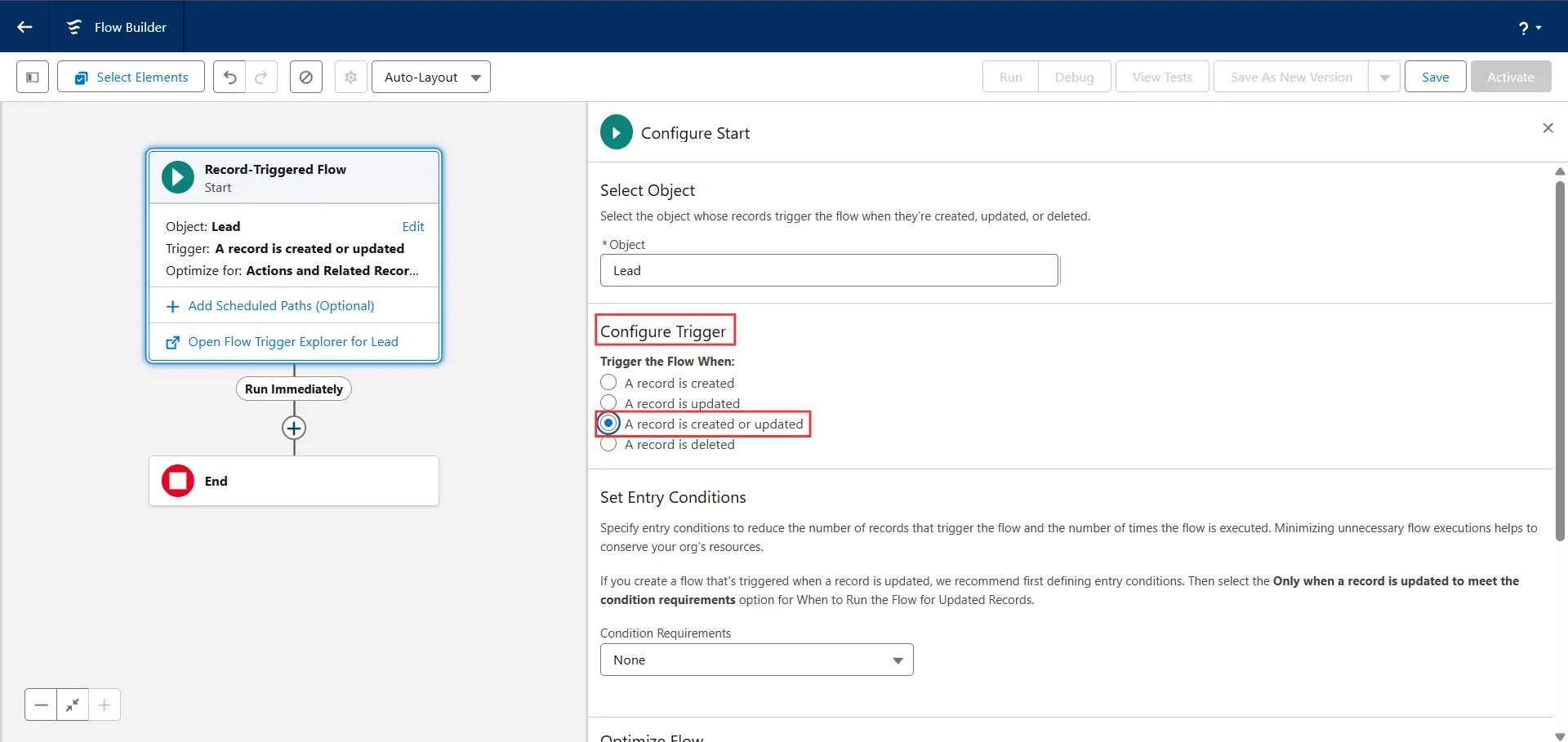Click the panel vertical scrollbar thumb

pos(1560,359)
